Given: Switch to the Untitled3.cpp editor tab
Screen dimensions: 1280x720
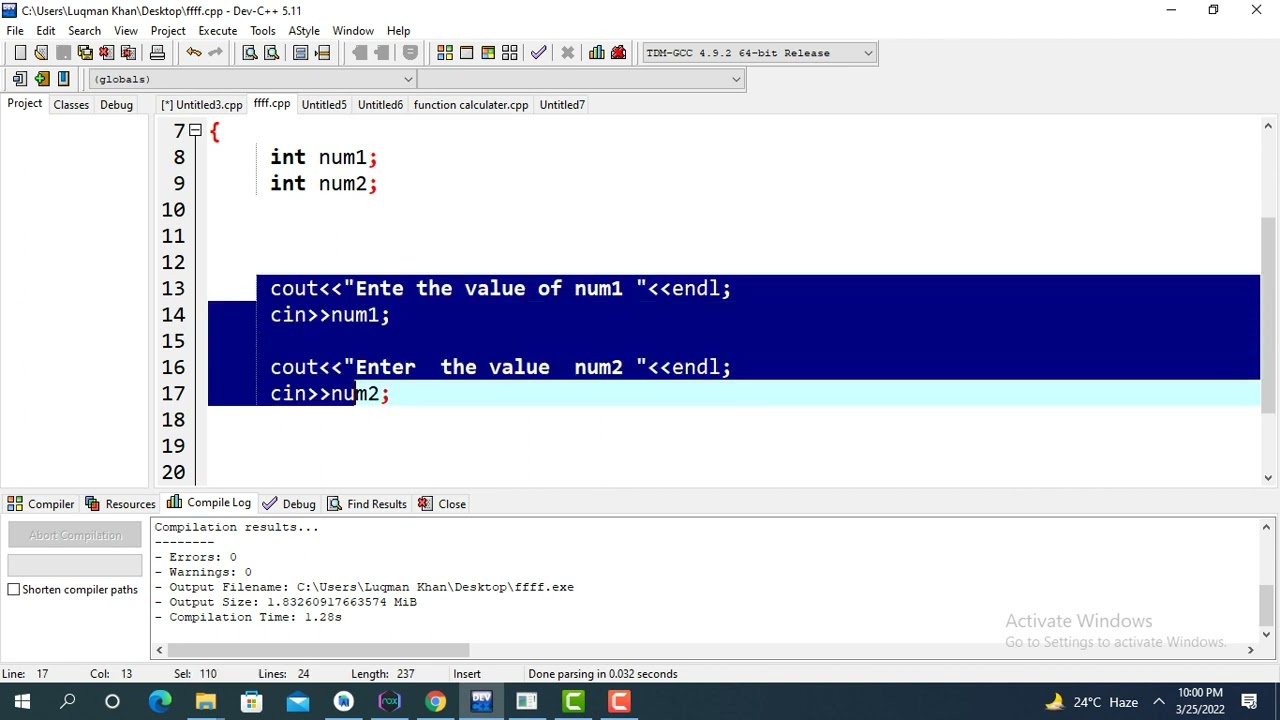Looking at the screenshot, I should (202, 105).
